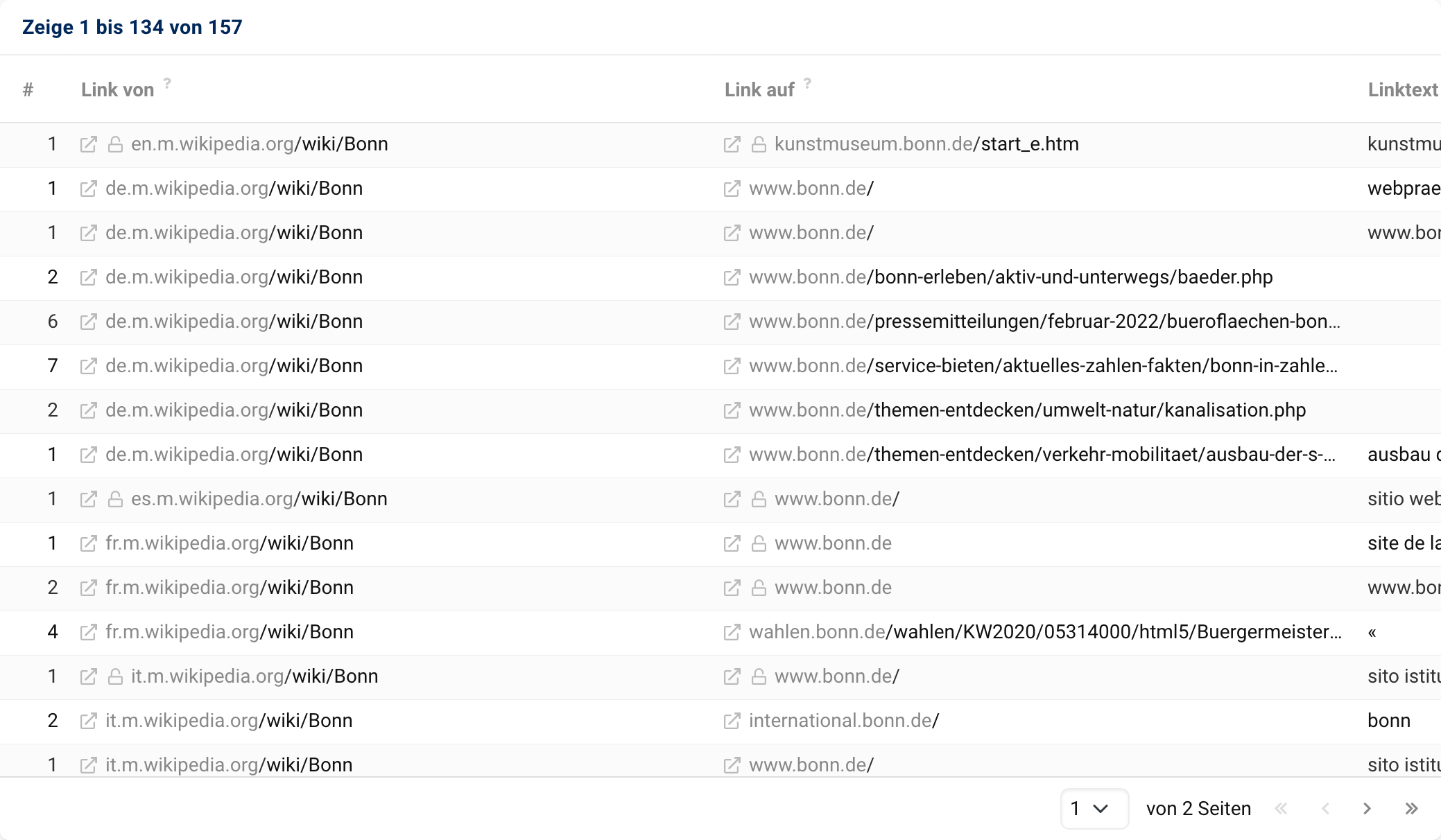This screenshot has width=1441, height=840.
Task: Jump to first page double arrow
Action: pos(1281,808)
